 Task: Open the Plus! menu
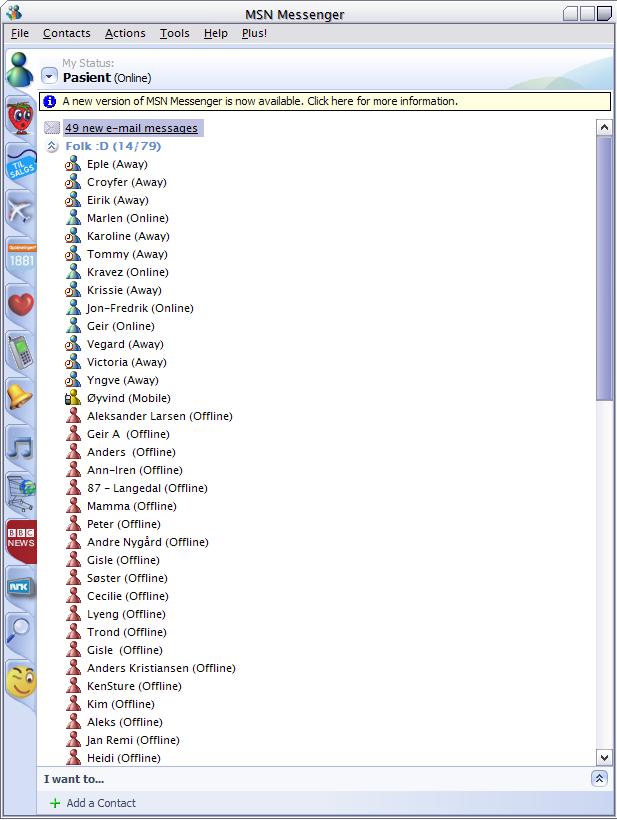tap(254, 33)
